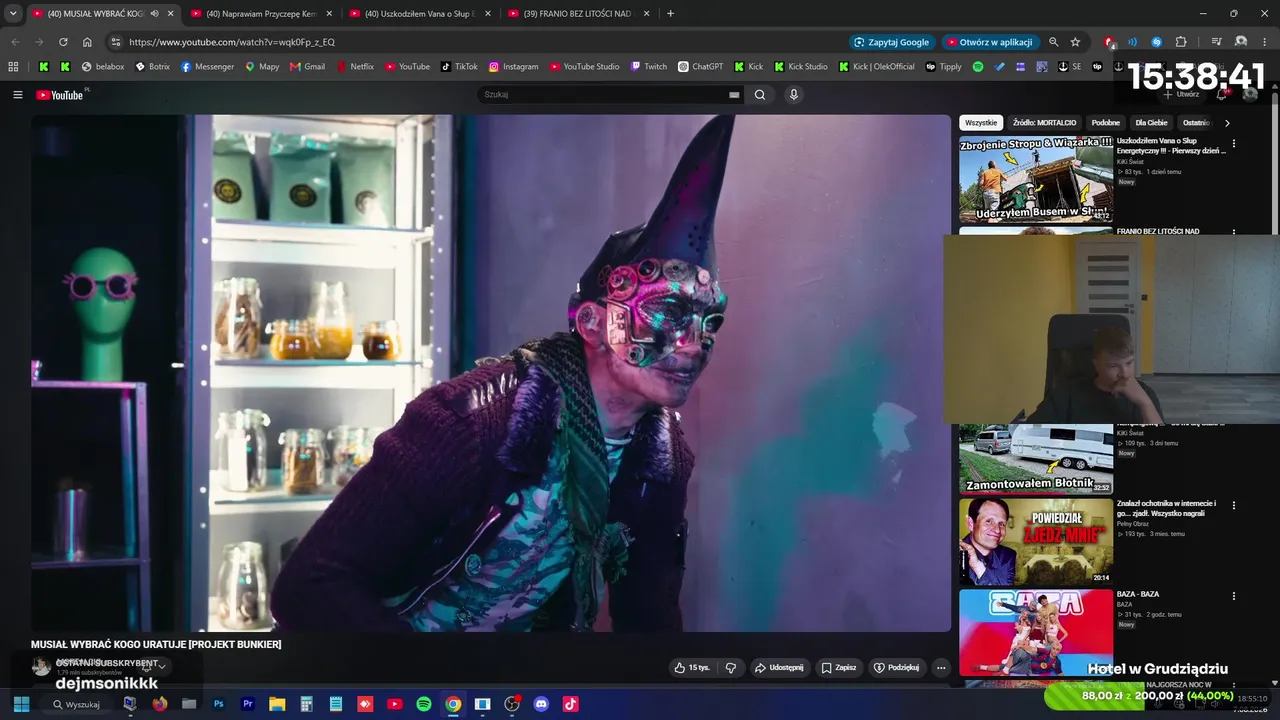1280x720 pixels.
Task: Open the Uszkodziłem Vana o Słup title
Action: [x=1171, y=146]
